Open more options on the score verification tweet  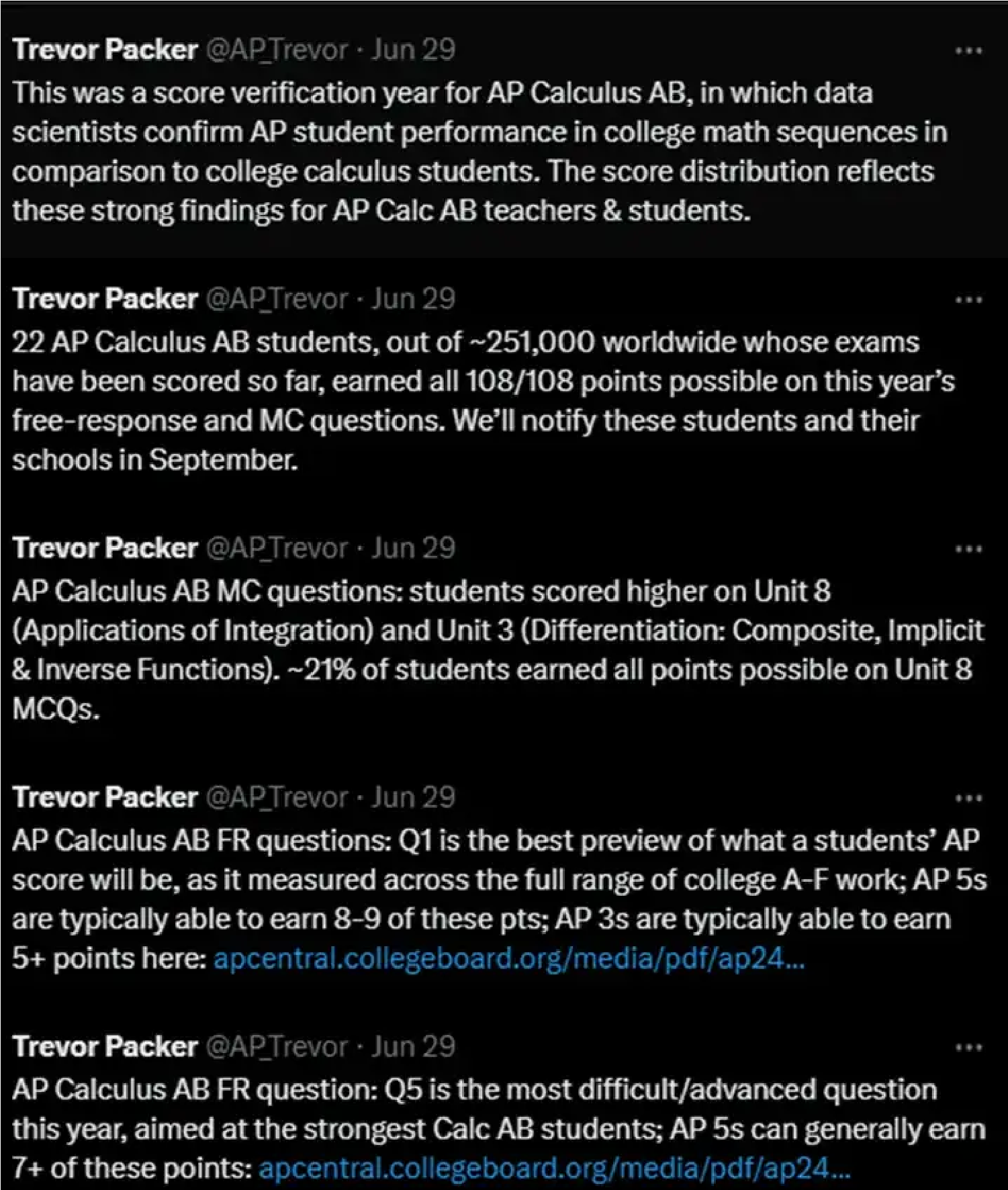pos(968,51)
